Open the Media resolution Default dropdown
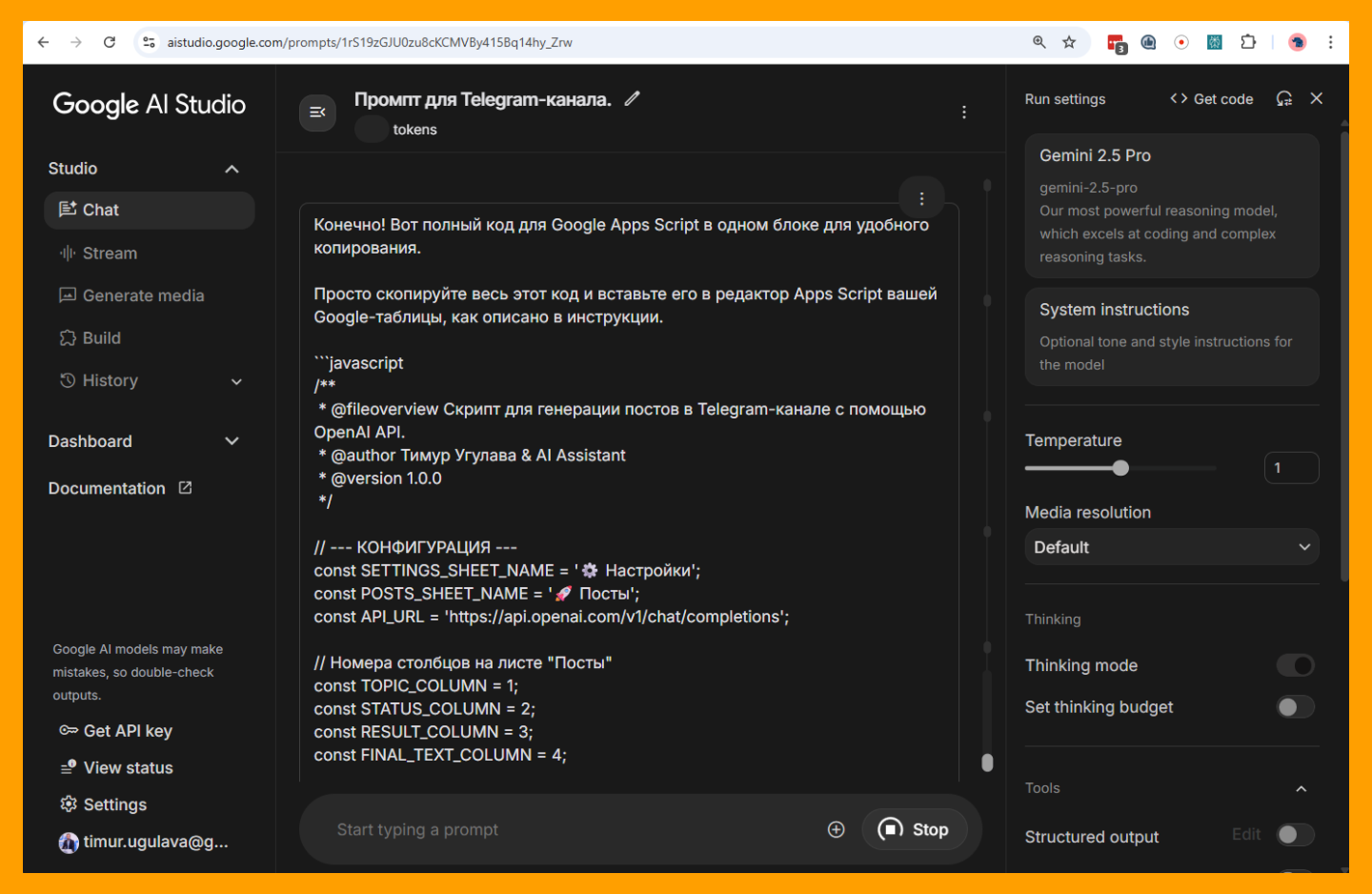The width and height of the screenshot is (1372, 894). pyautogui.click(x=1171, y=547)
